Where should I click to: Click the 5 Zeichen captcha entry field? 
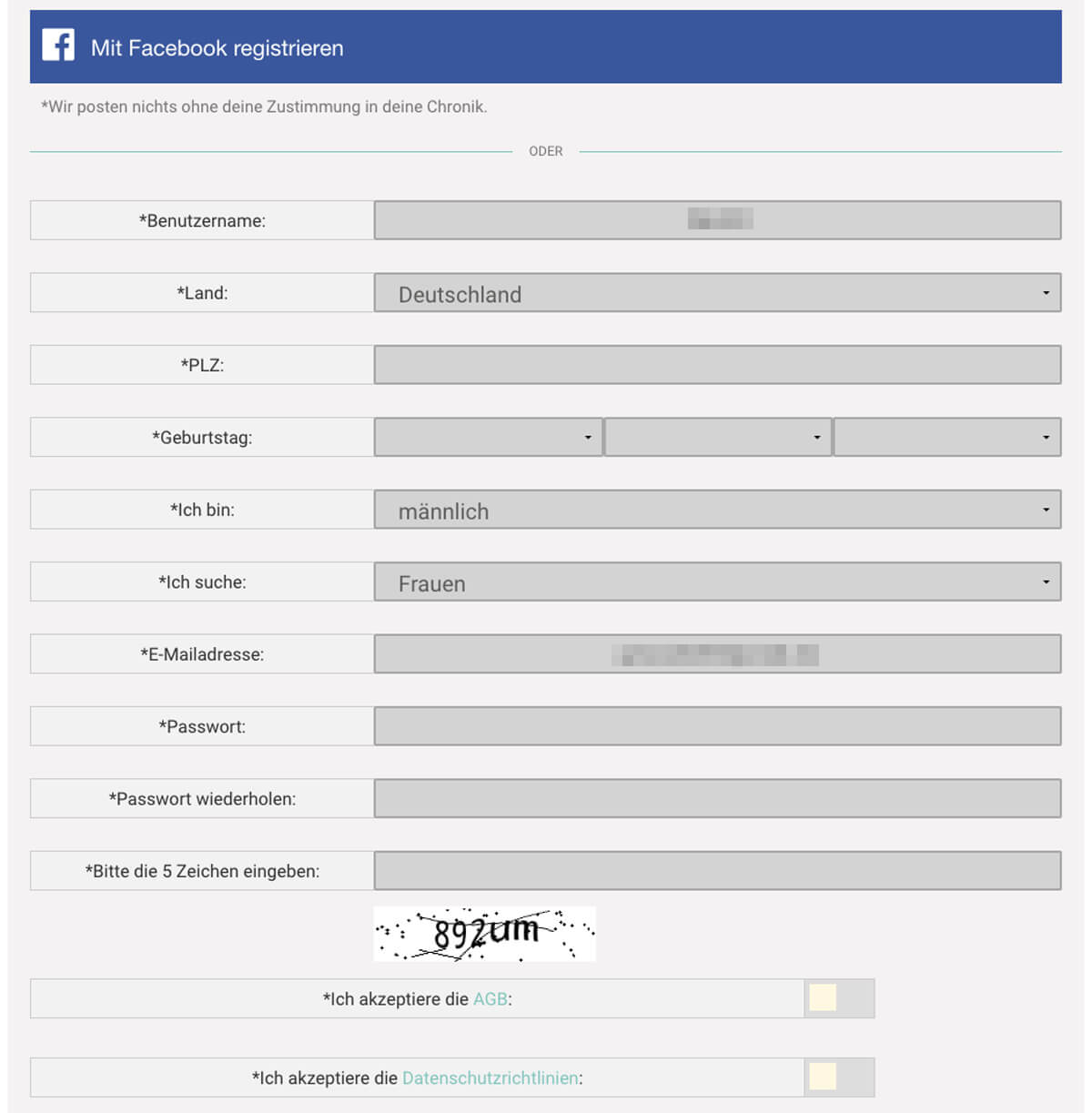[x=717, y=871]
